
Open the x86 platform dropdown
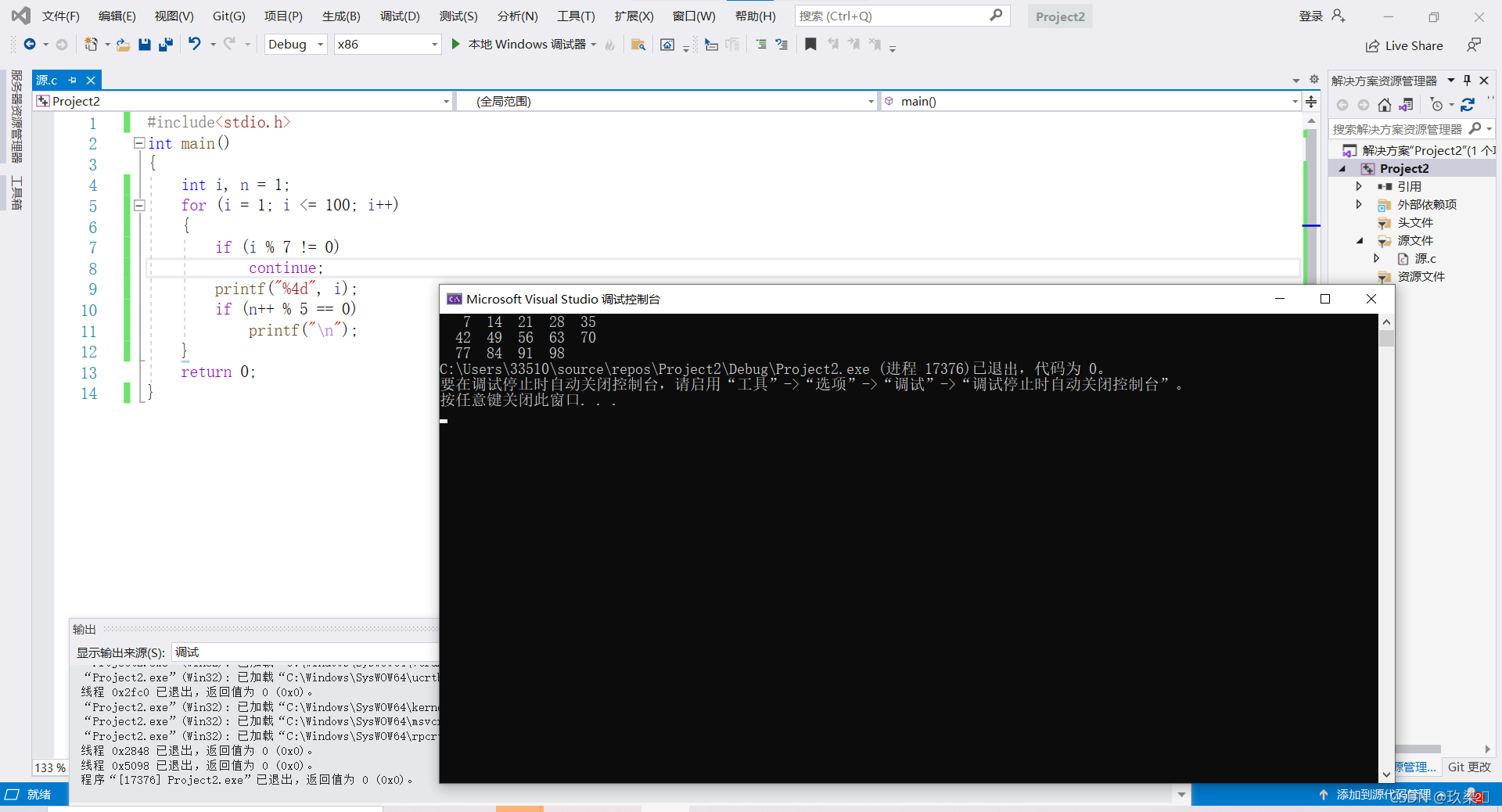[x=388, y=45]
